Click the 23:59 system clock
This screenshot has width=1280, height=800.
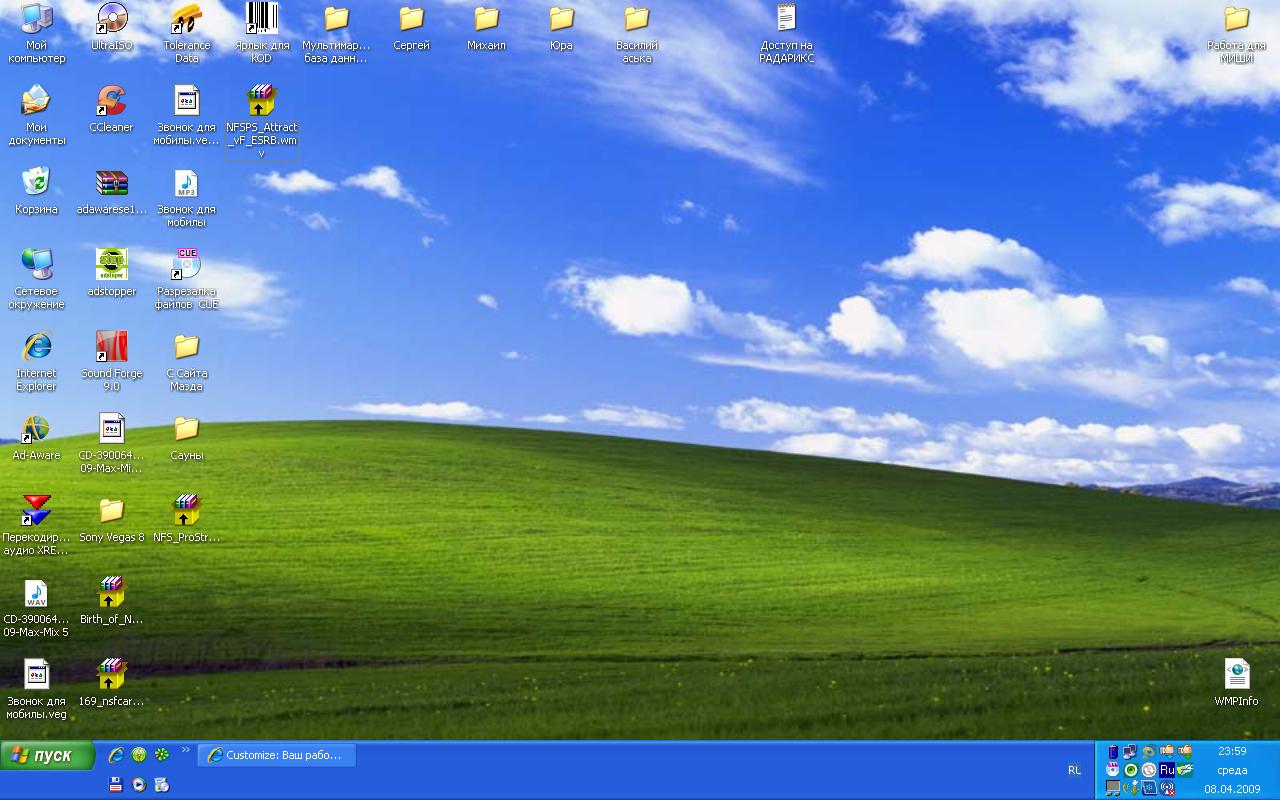point(1232,751)
